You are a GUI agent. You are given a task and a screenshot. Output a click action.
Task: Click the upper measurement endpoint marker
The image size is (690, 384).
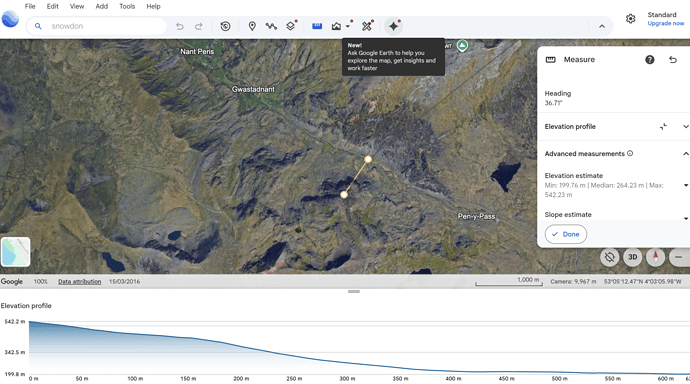pyautogui.click(x=368, y=159)
